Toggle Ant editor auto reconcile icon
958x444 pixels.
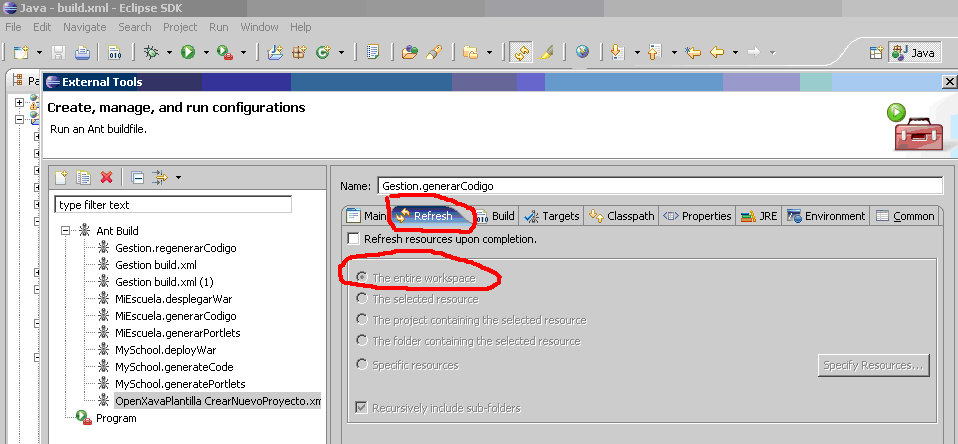[521, 53]
